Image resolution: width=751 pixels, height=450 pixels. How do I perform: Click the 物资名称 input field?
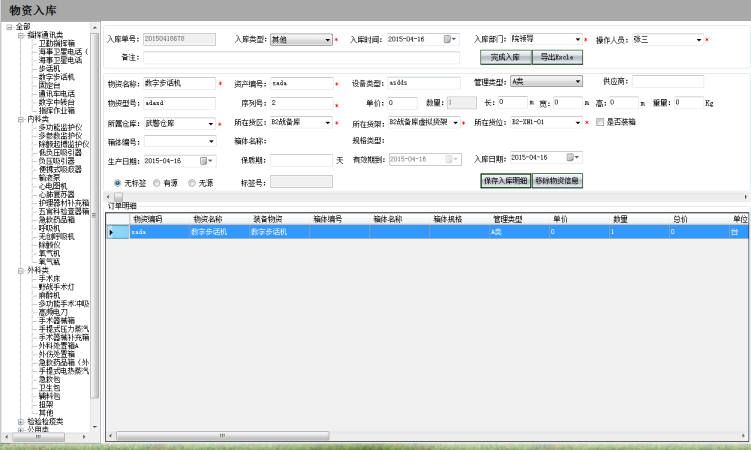click(179, 83)
